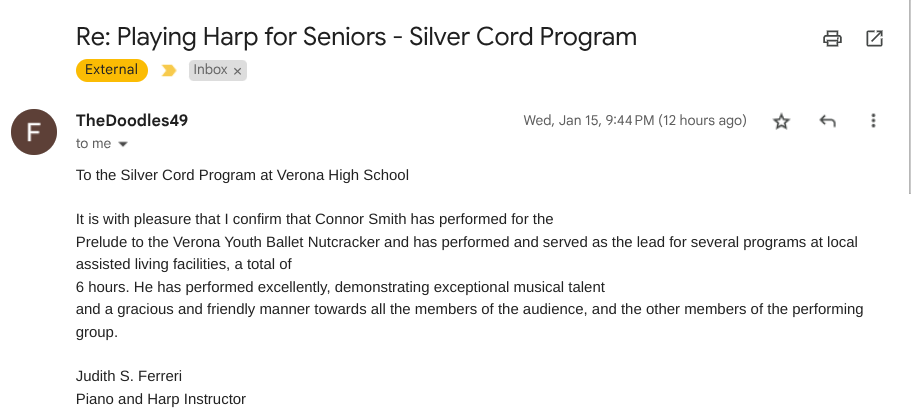This screenshot has height=416, width=911.
Task: Toggle the yellow importance marker
Action: click(x=169, y=71)
